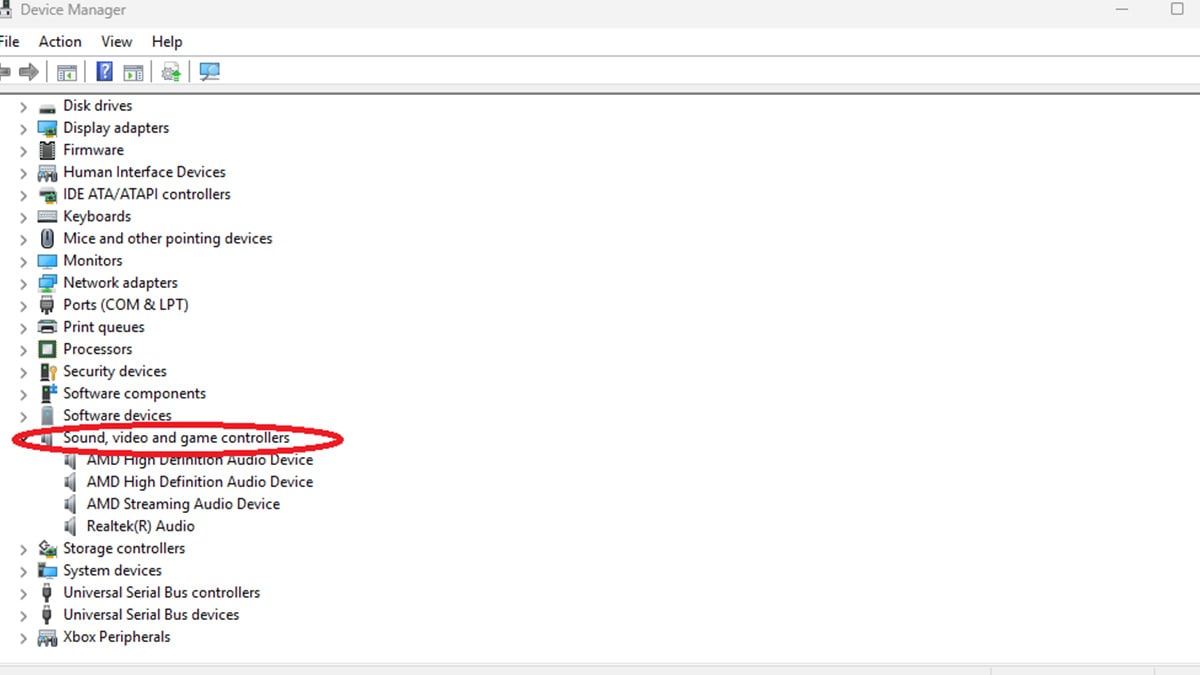Select the Ports (COM & LPT) icon
1200x675 pixels.
(47, 305)
